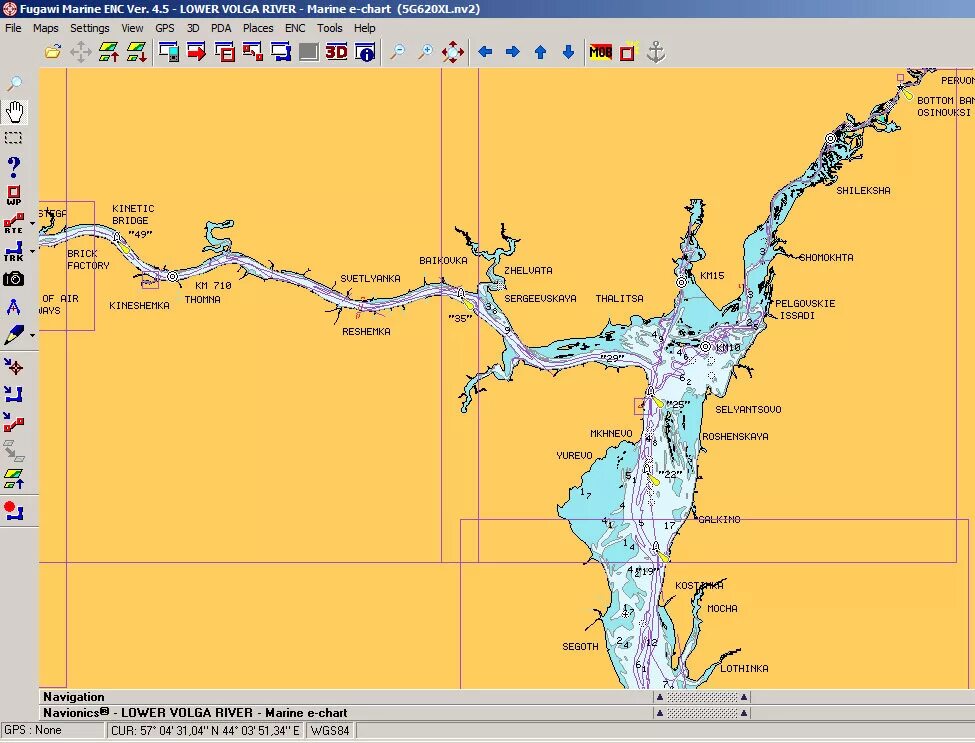Image resolution: width=975 pixels, height=743 pixels.
Task: Open the waypoint list window icon
Action: (224, 52)
